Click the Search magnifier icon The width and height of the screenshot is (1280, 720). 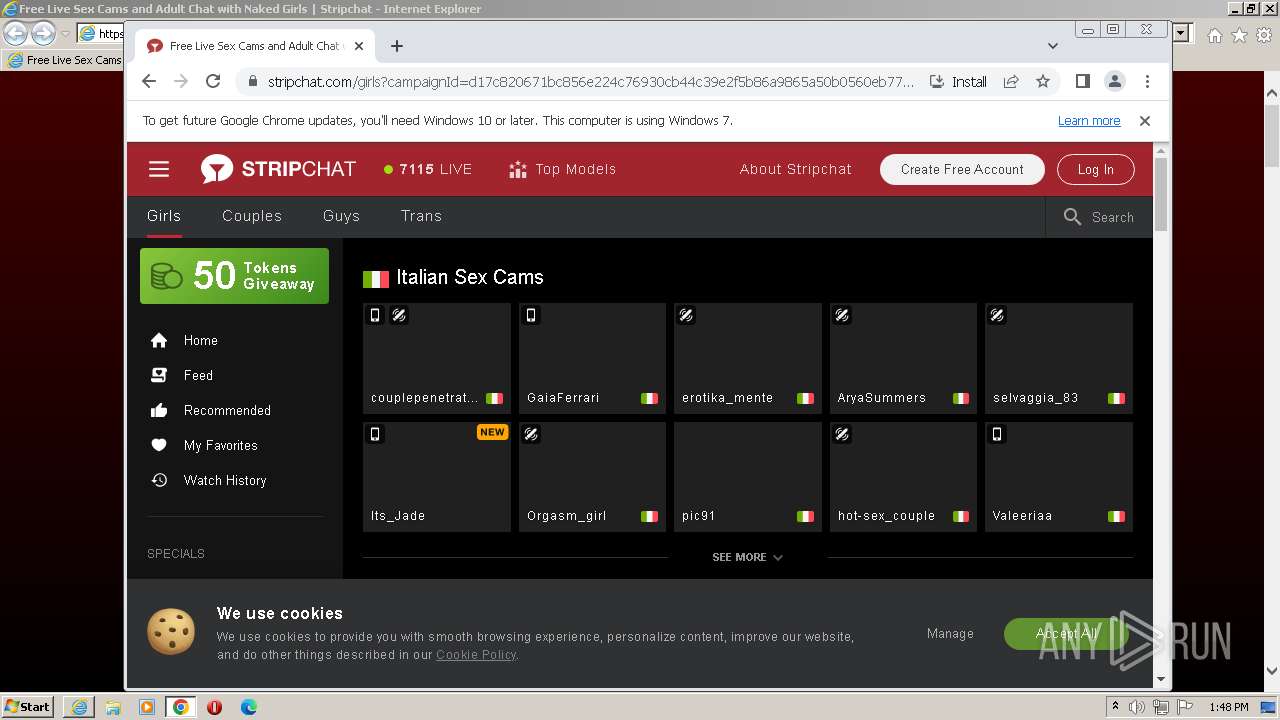[x=1072, y=217]
